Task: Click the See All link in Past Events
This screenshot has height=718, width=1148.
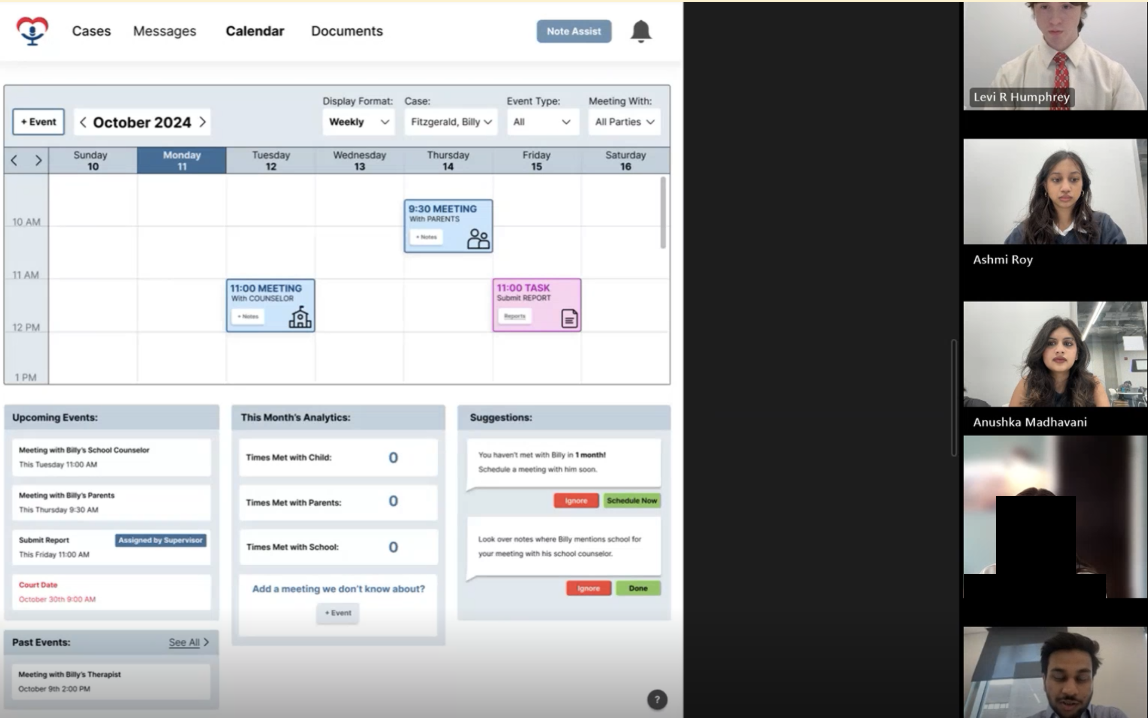Action: (184, 642)
